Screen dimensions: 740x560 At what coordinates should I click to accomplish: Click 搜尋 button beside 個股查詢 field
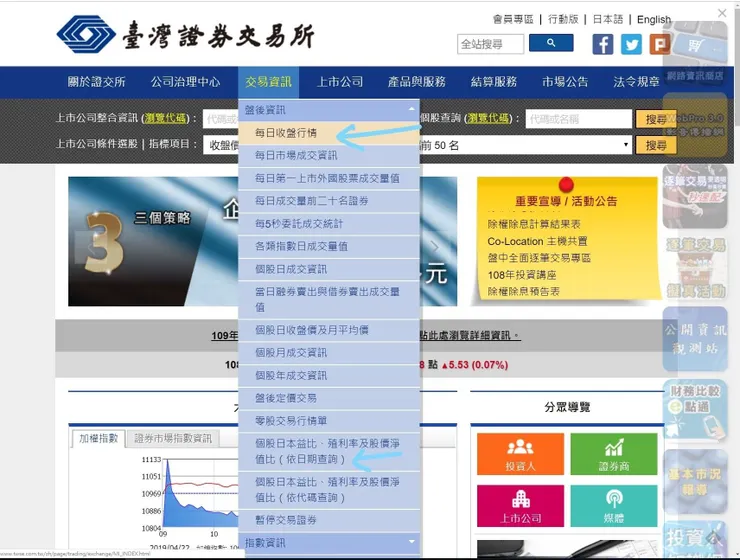(x=656, y=119)
